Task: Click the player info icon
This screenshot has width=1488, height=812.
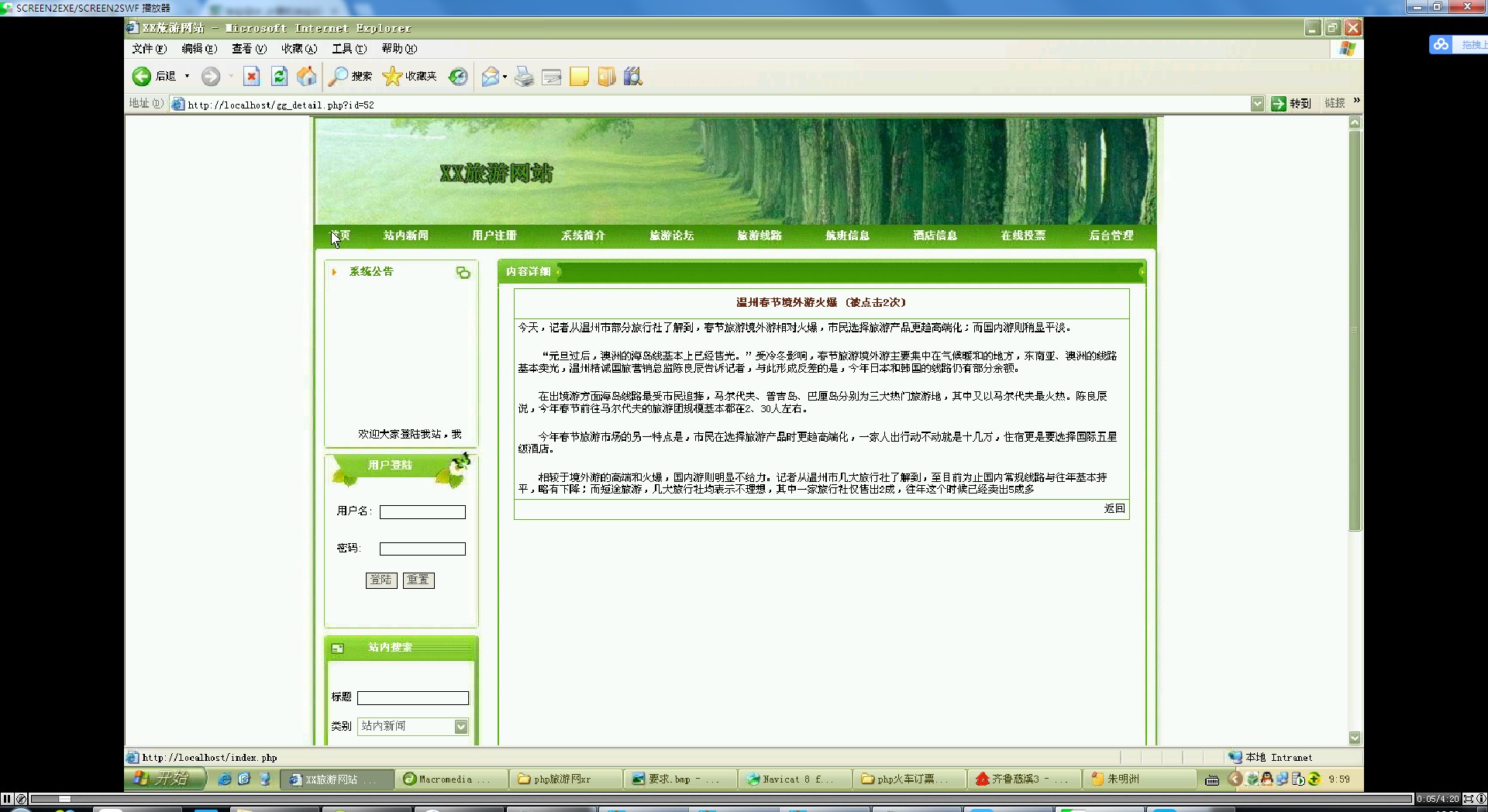Action: [1481, 799]
